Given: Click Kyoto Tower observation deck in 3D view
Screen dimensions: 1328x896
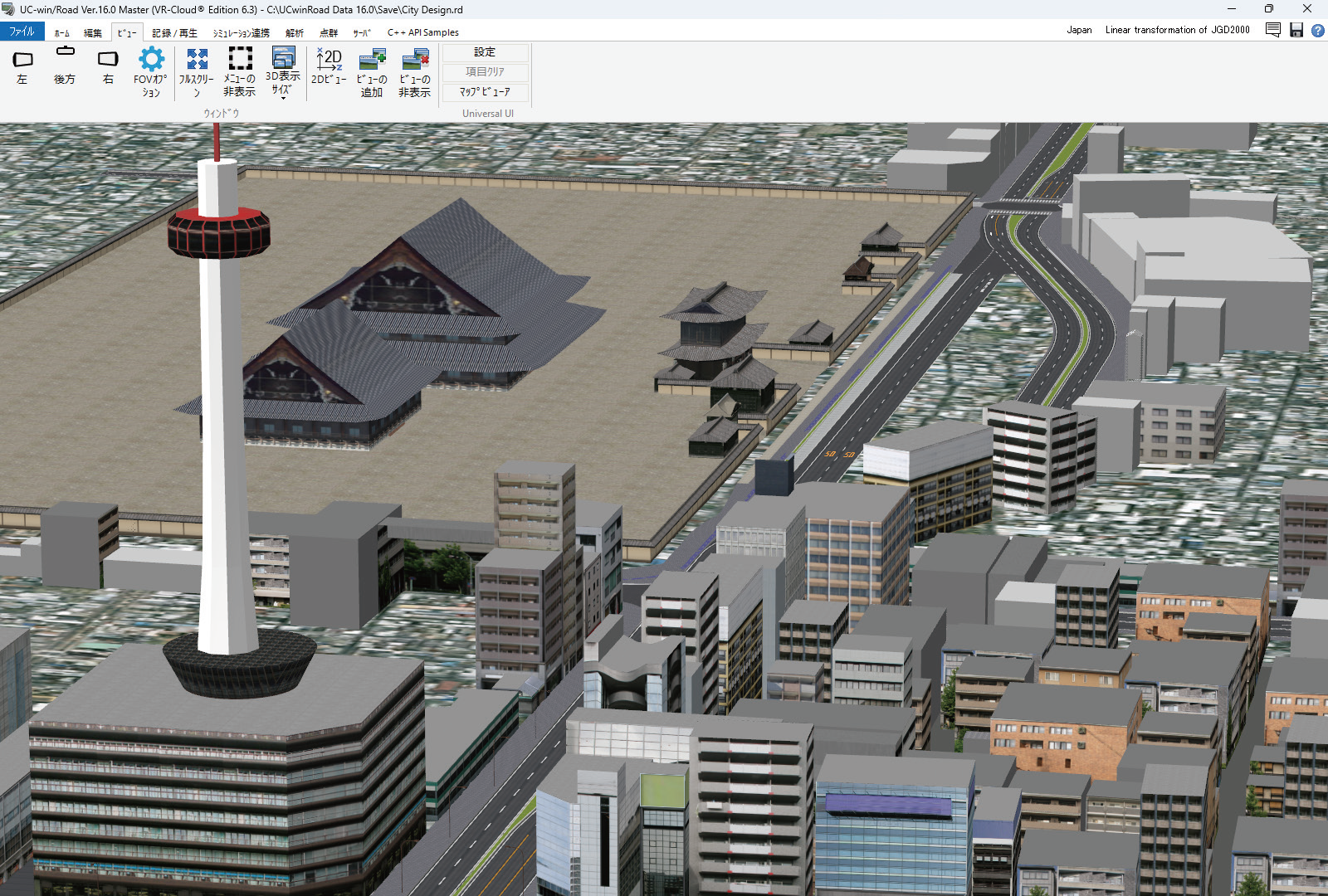Looking at the screenshot, I should (x=219, y=233).
